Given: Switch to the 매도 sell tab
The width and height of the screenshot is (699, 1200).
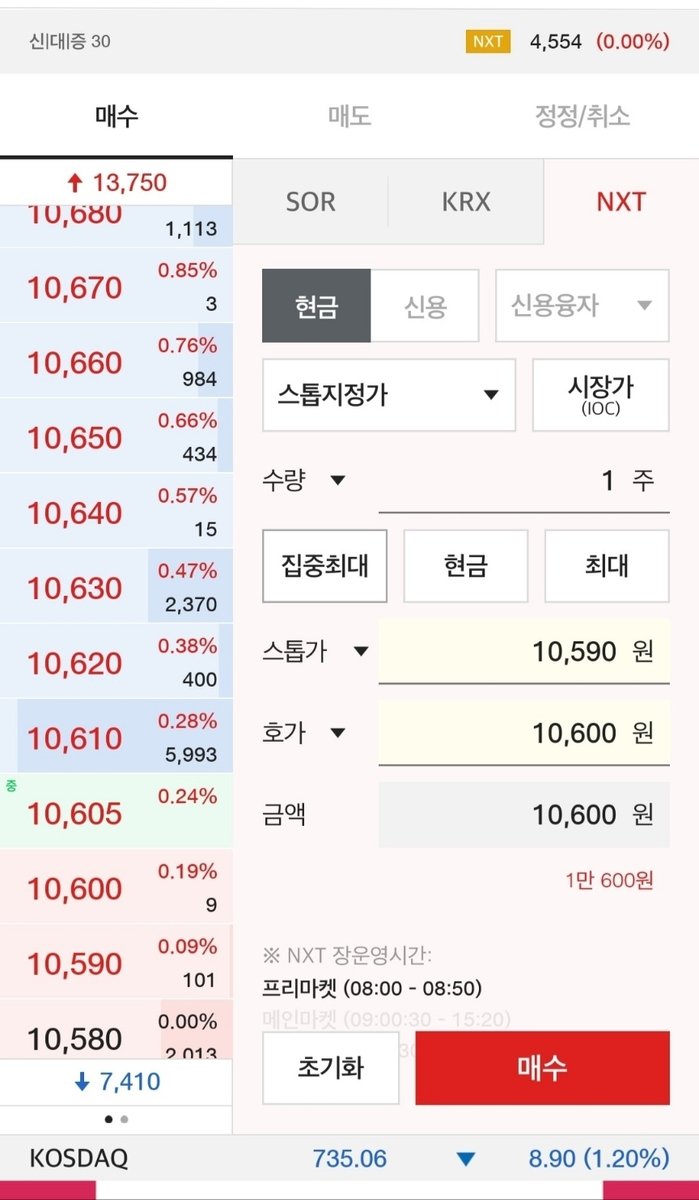Looking at the screenshot, I should pyautogui.click(x=348, y=116).
